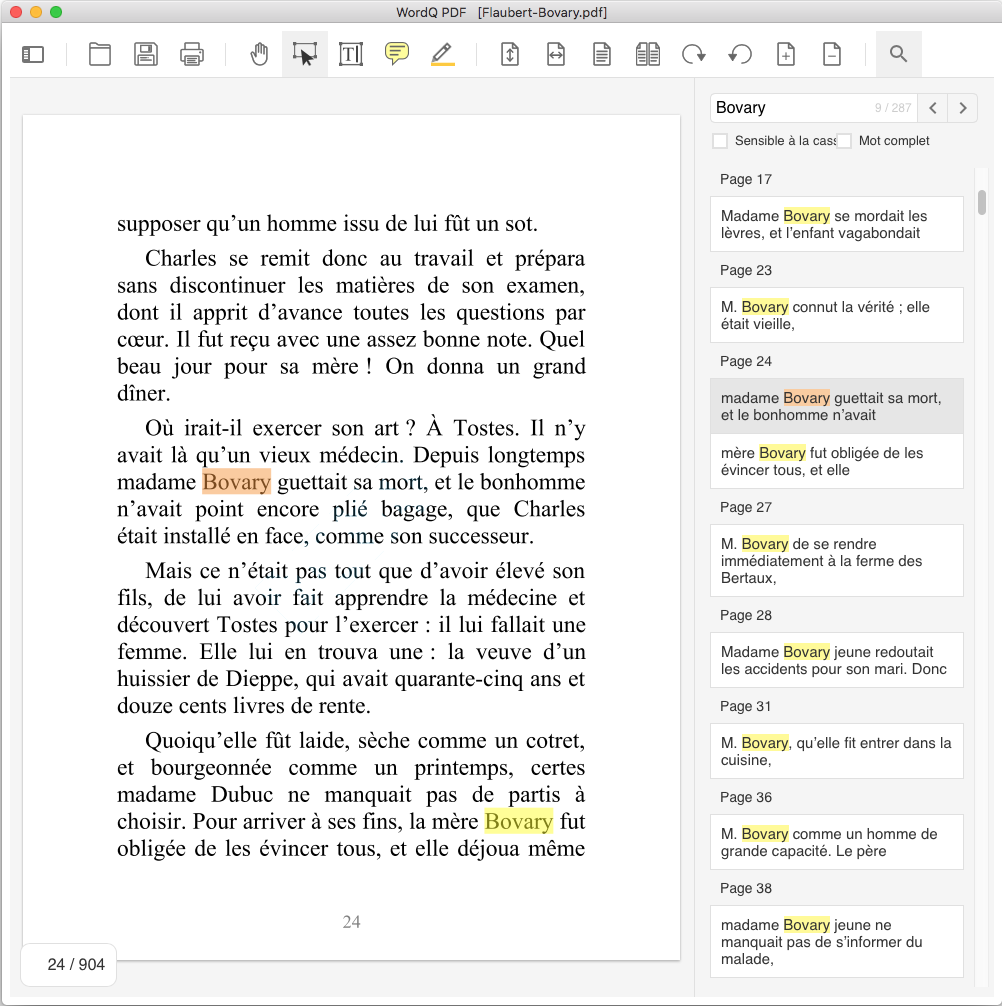Select the text selection tool
The width and height of the screenshot is (1002, 1006).
351,55
